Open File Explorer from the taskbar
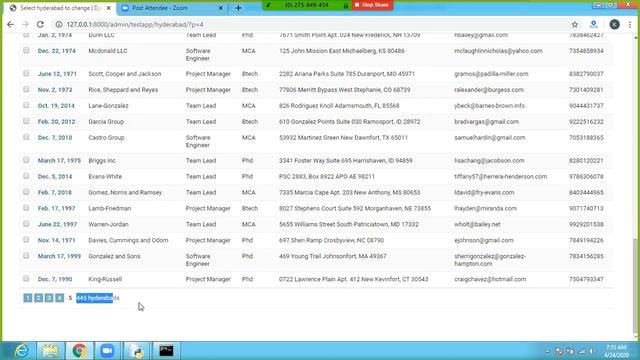640x360 pixels. 51,351
